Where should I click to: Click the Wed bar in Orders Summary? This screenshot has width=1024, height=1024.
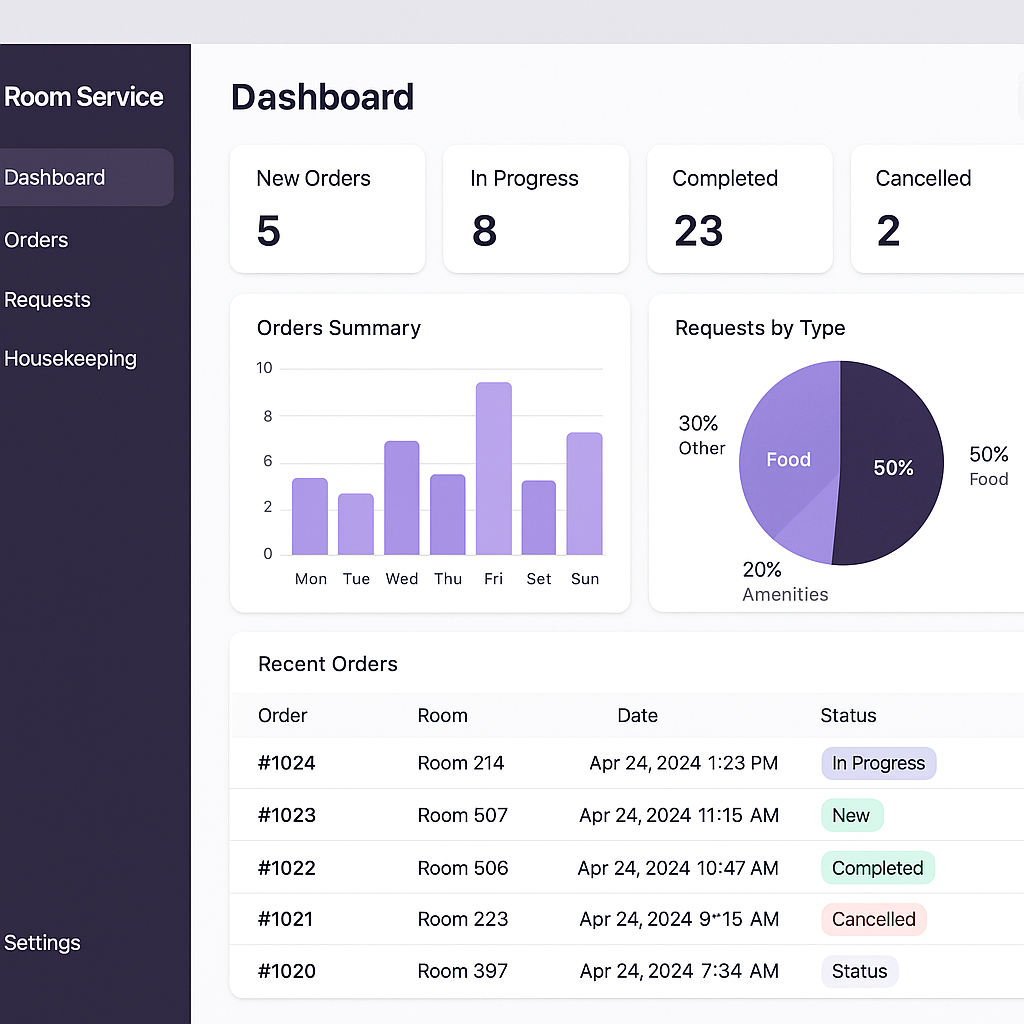click(x=401, y=498)
